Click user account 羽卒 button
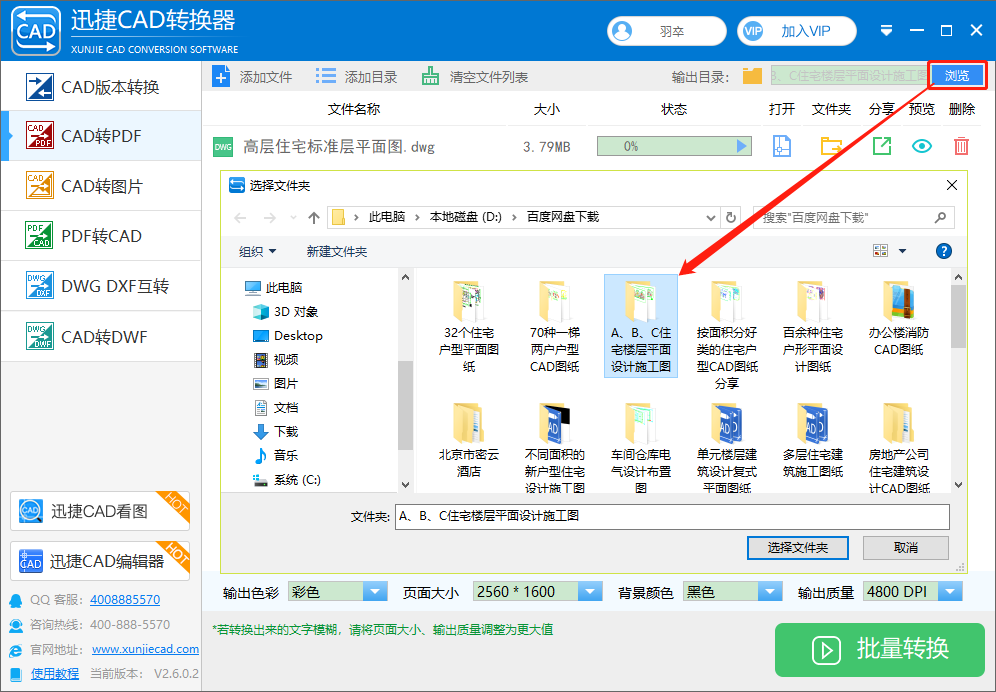 point(666,31)
